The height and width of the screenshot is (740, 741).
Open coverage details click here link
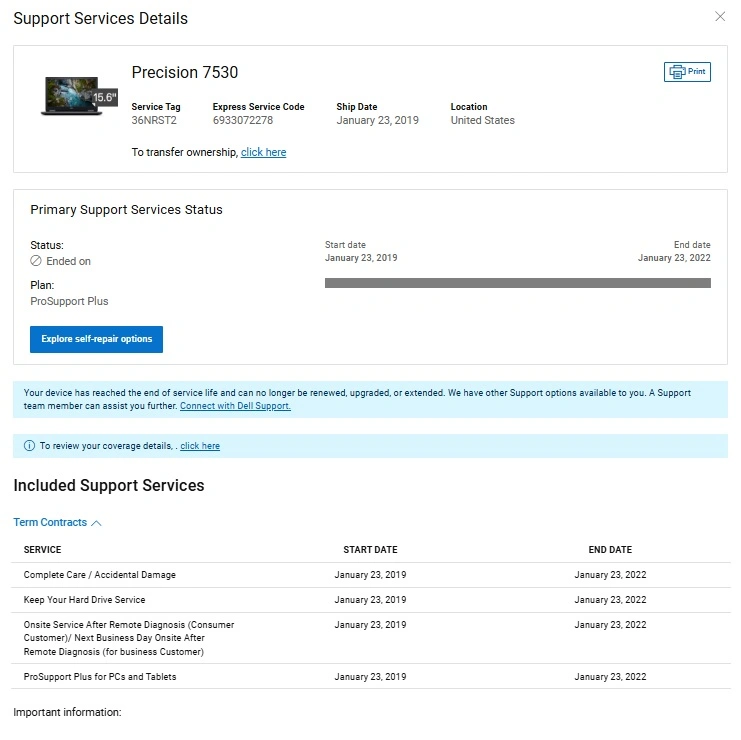point(200,446)
